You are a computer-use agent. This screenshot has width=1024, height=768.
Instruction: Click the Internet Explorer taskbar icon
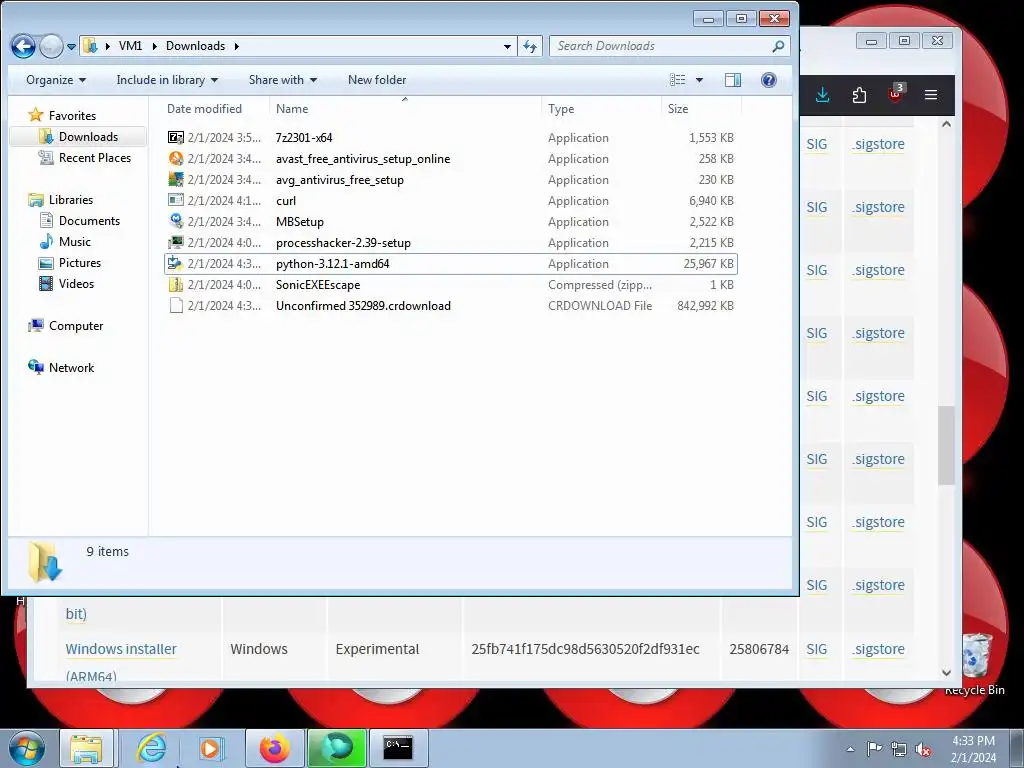[x=152, y=748]
